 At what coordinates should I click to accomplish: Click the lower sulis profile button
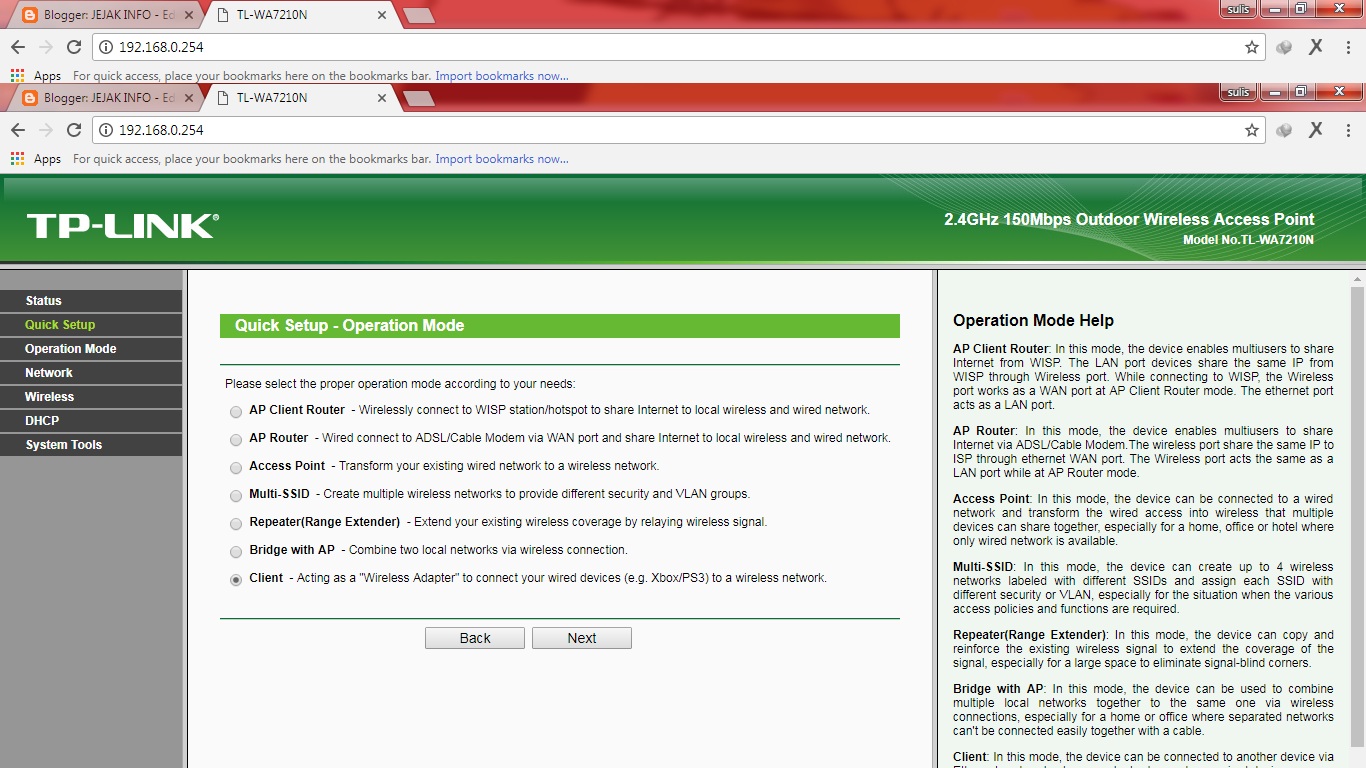pyautogui.click(x=1239, y=92)
